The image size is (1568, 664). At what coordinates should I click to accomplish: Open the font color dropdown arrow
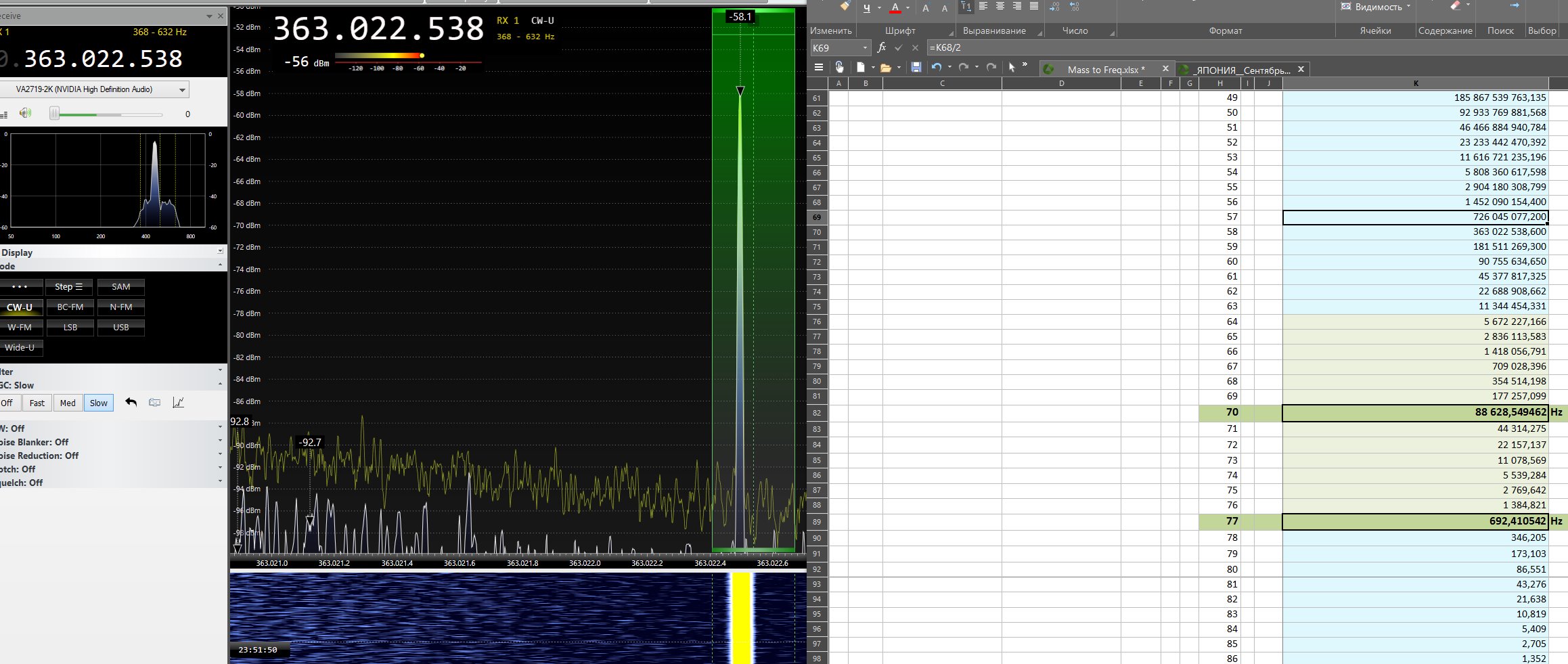coord(908,8)
